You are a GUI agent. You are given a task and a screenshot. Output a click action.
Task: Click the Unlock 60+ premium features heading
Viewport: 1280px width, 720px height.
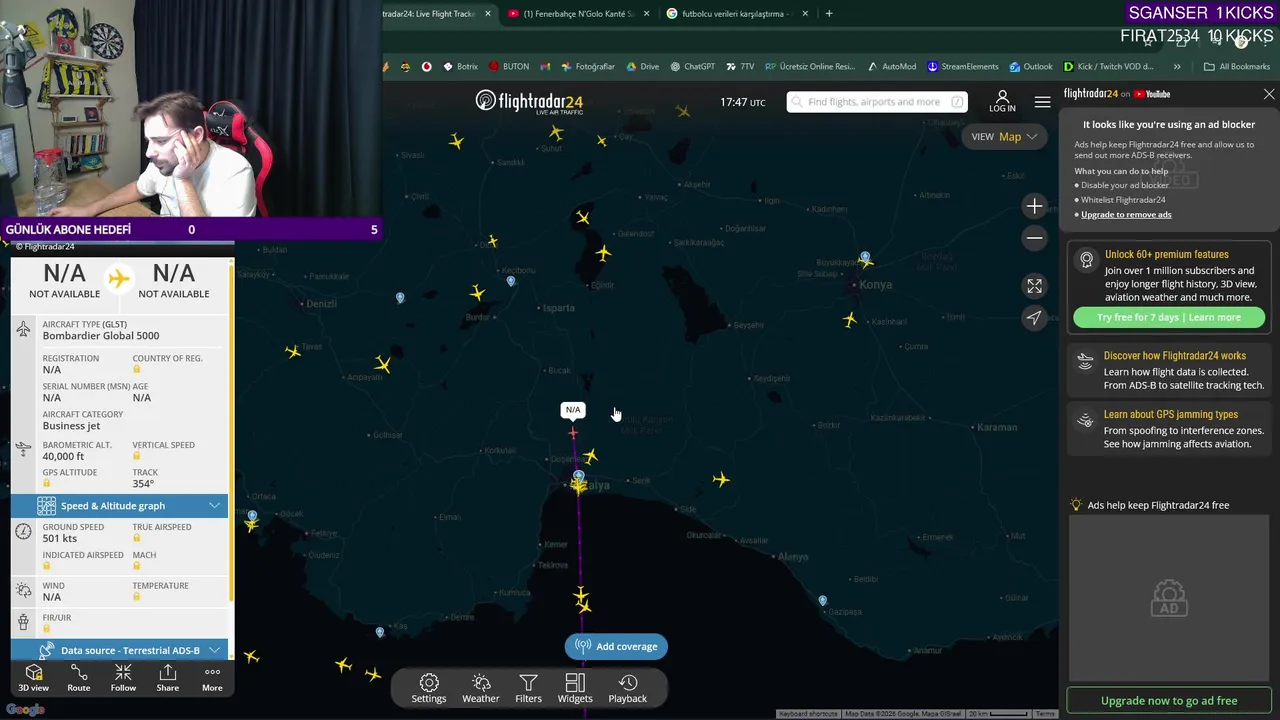pyautogui.click(x=1166, y=255)
